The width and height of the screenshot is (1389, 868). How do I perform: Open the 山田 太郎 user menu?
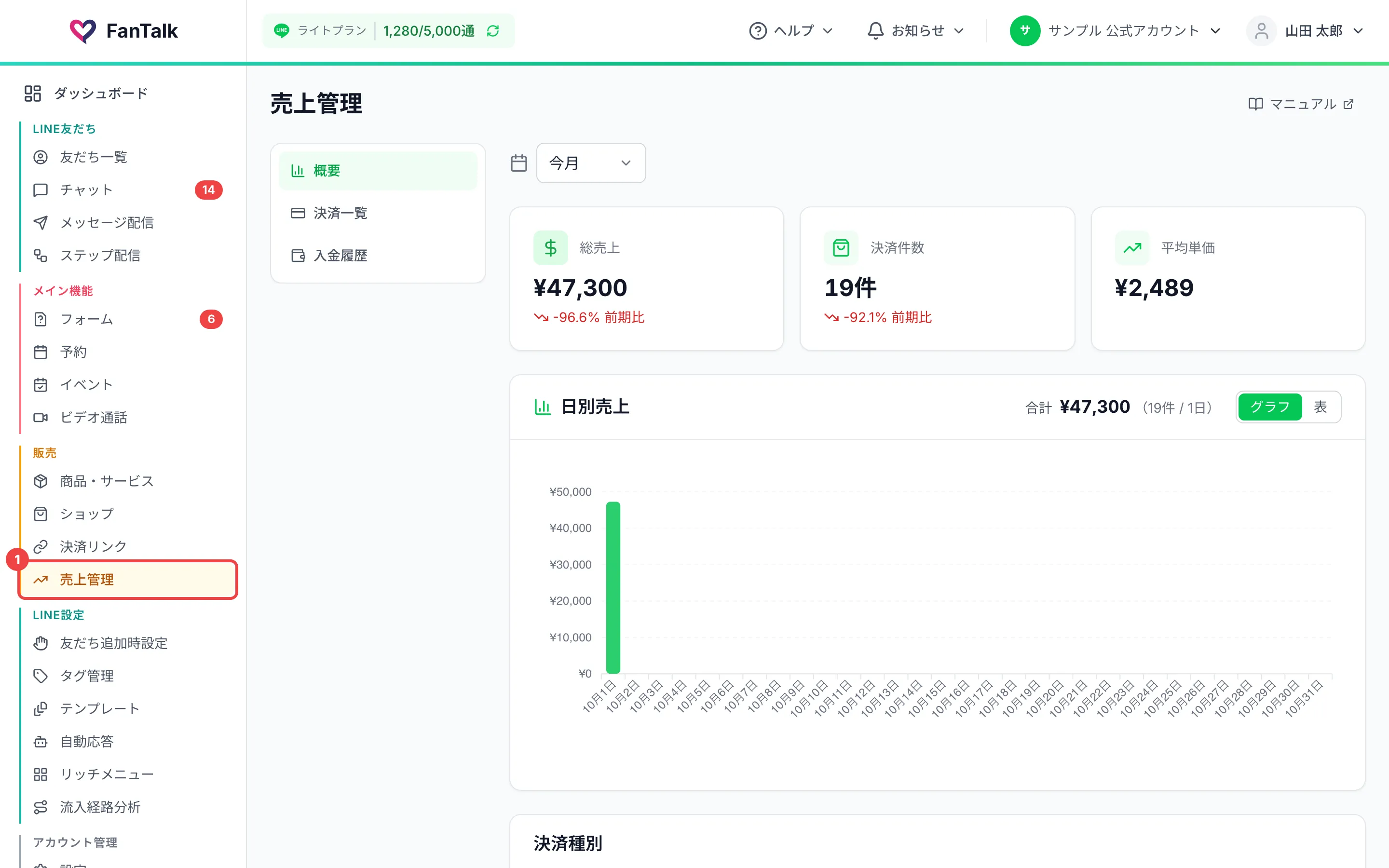[1305, 31]
